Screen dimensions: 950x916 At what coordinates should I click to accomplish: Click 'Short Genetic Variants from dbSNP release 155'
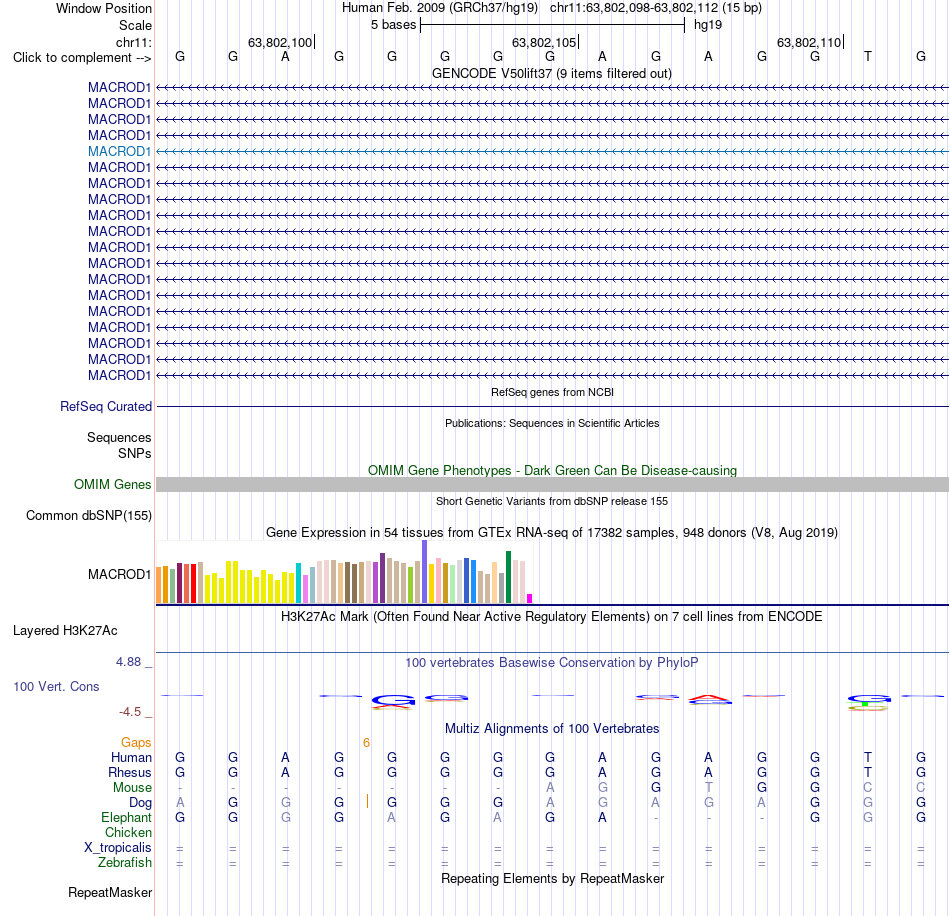(552, 502)
